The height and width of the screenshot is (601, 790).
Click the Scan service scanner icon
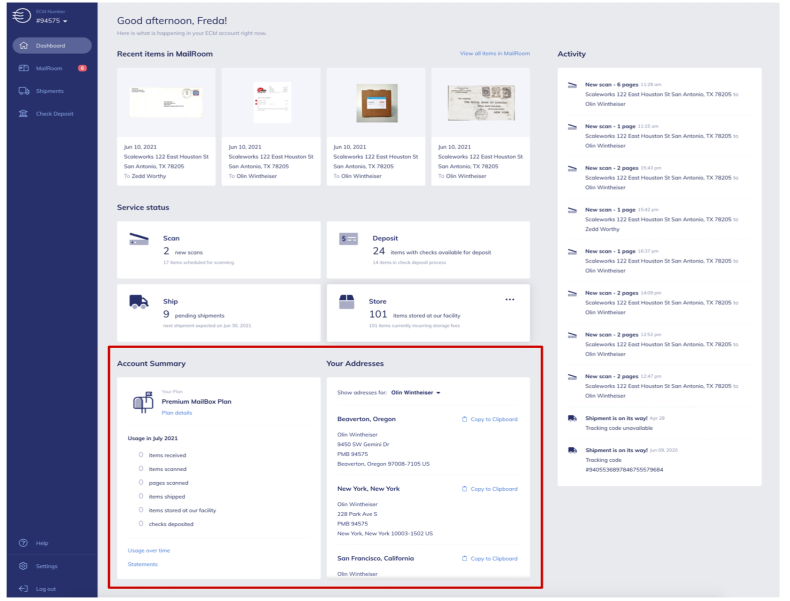tap(139, 239)
